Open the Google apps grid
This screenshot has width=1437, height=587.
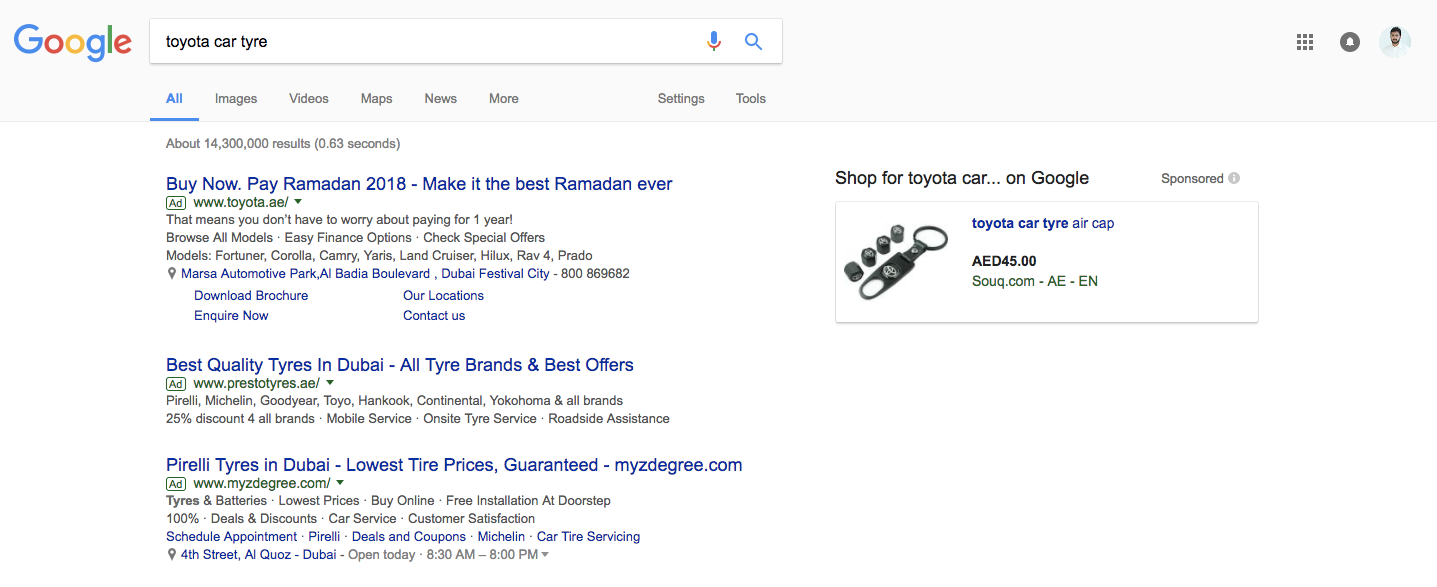pos(1304,42)
